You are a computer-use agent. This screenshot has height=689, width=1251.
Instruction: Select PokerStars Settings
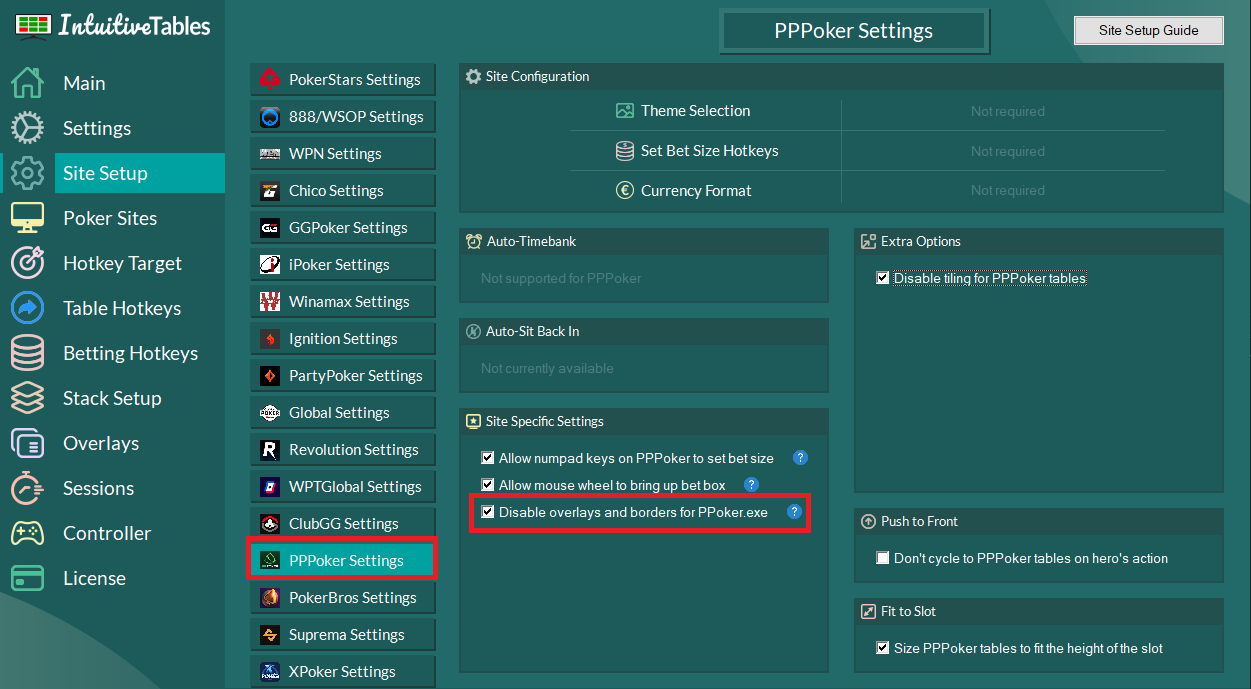pyautogui.click(x=342, y=80)
